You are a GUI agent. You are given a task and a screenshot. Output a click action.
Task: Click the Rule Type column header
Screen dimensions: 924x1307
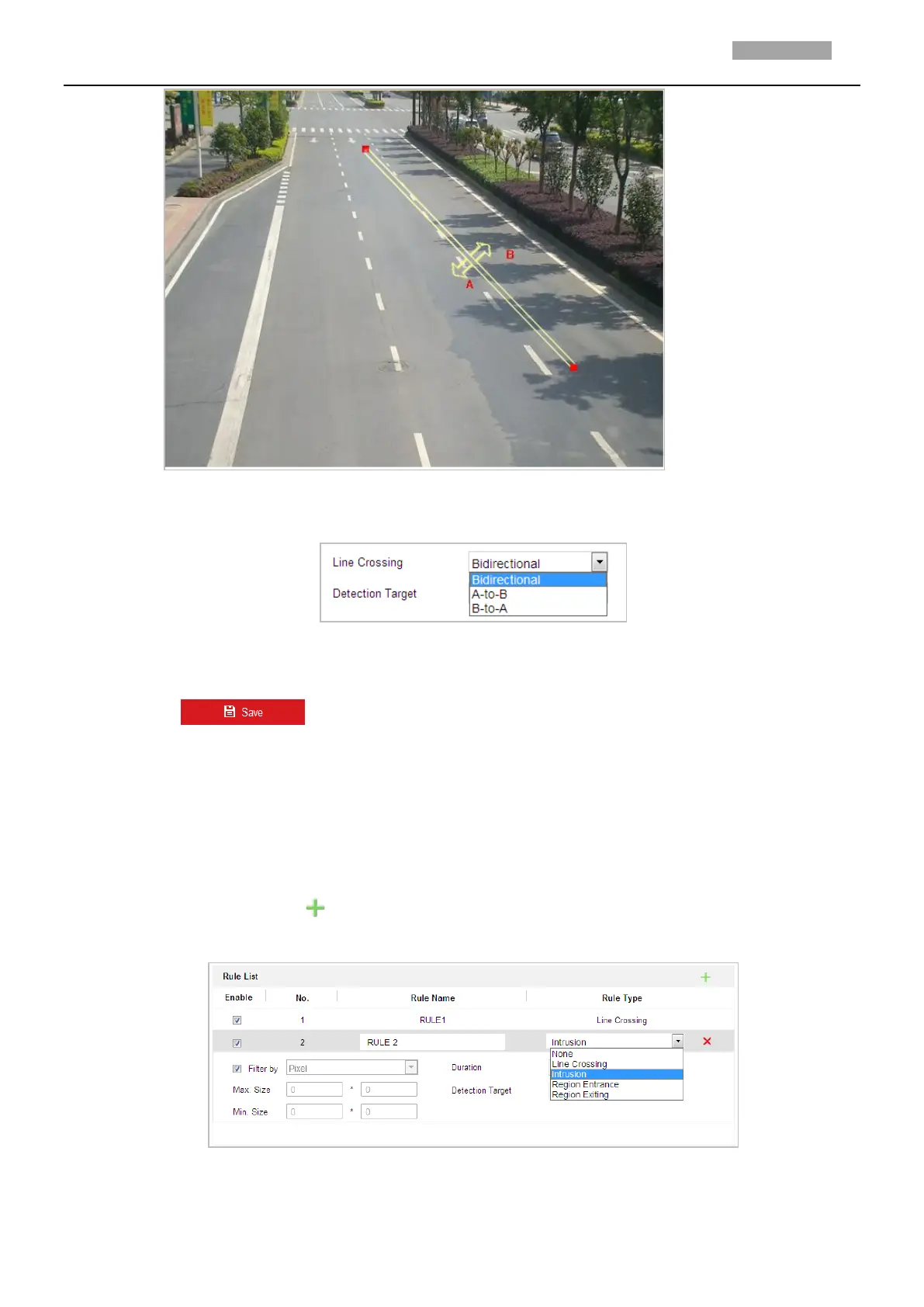(622, 998)
